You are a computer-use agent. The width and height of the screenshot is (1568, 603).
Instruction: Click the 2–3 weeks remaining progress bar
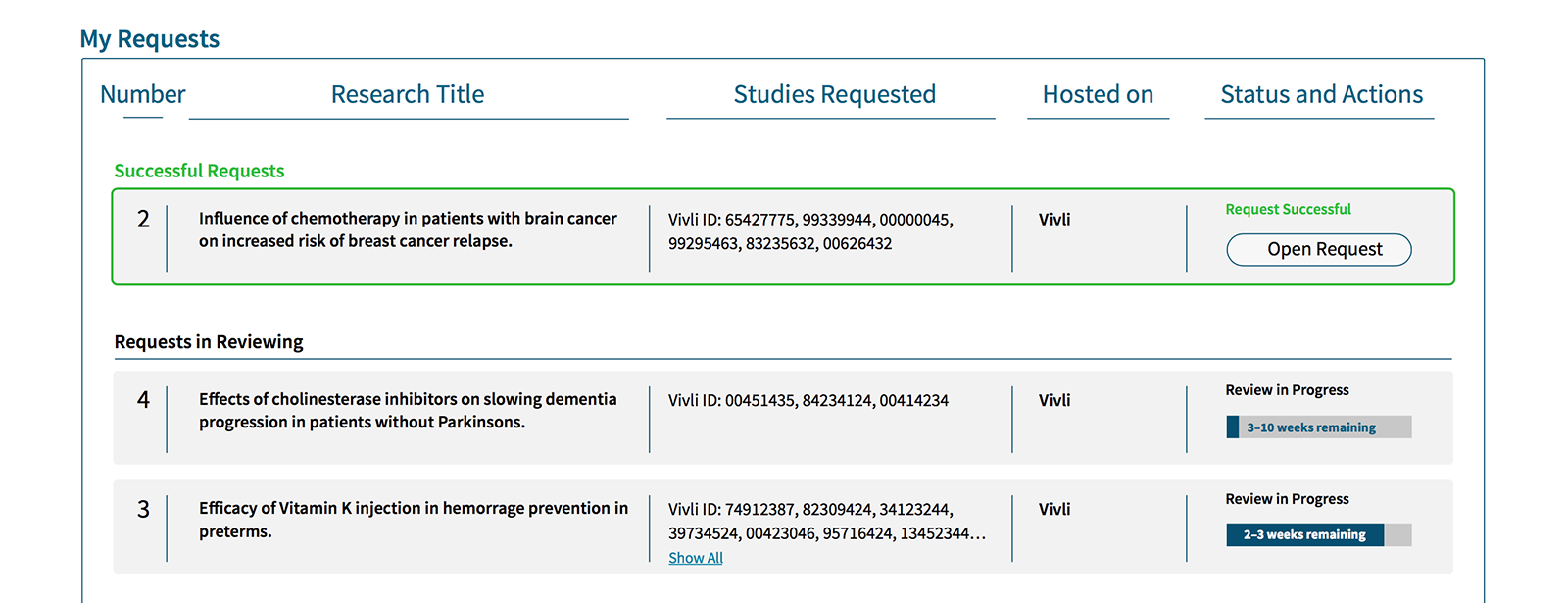1319,534
